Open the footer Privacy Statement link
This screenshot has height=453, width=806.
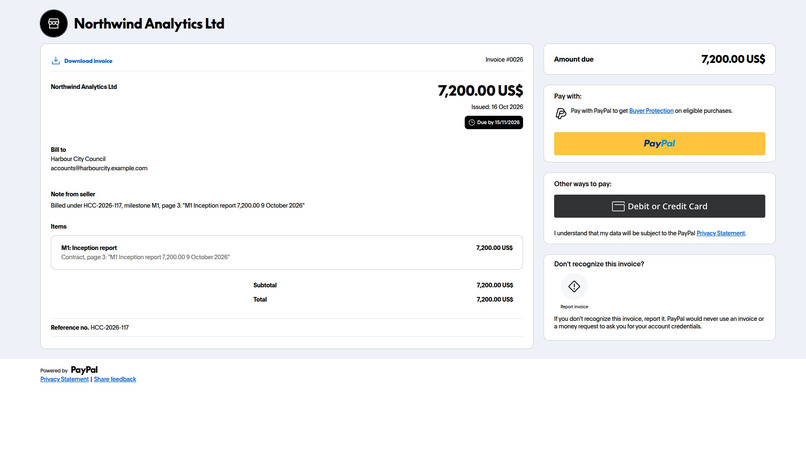[64, 379]
